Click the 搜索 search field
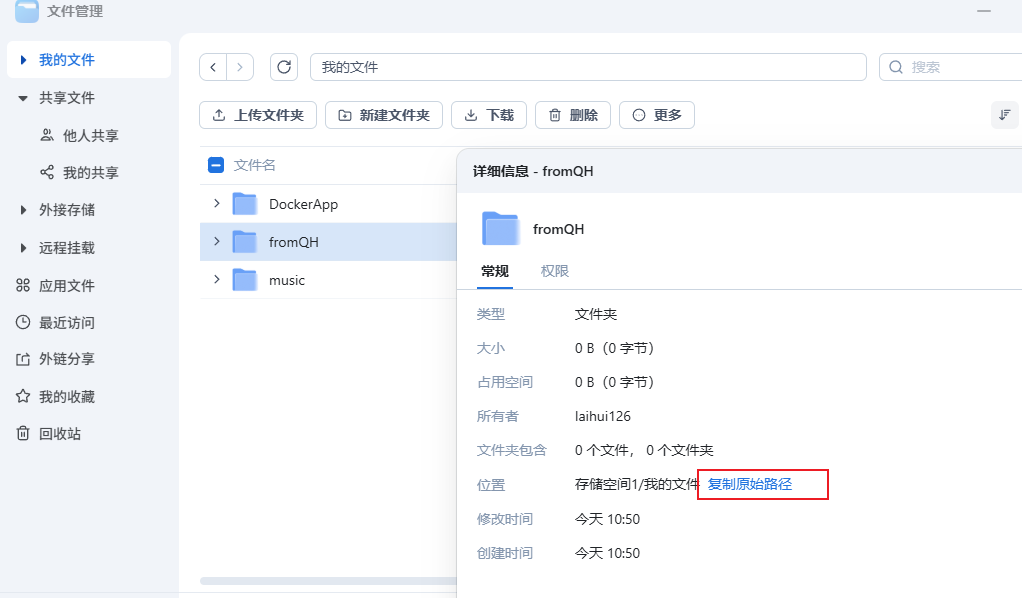The width and height of the screenshot is (1022, 598). pos(955,67)
